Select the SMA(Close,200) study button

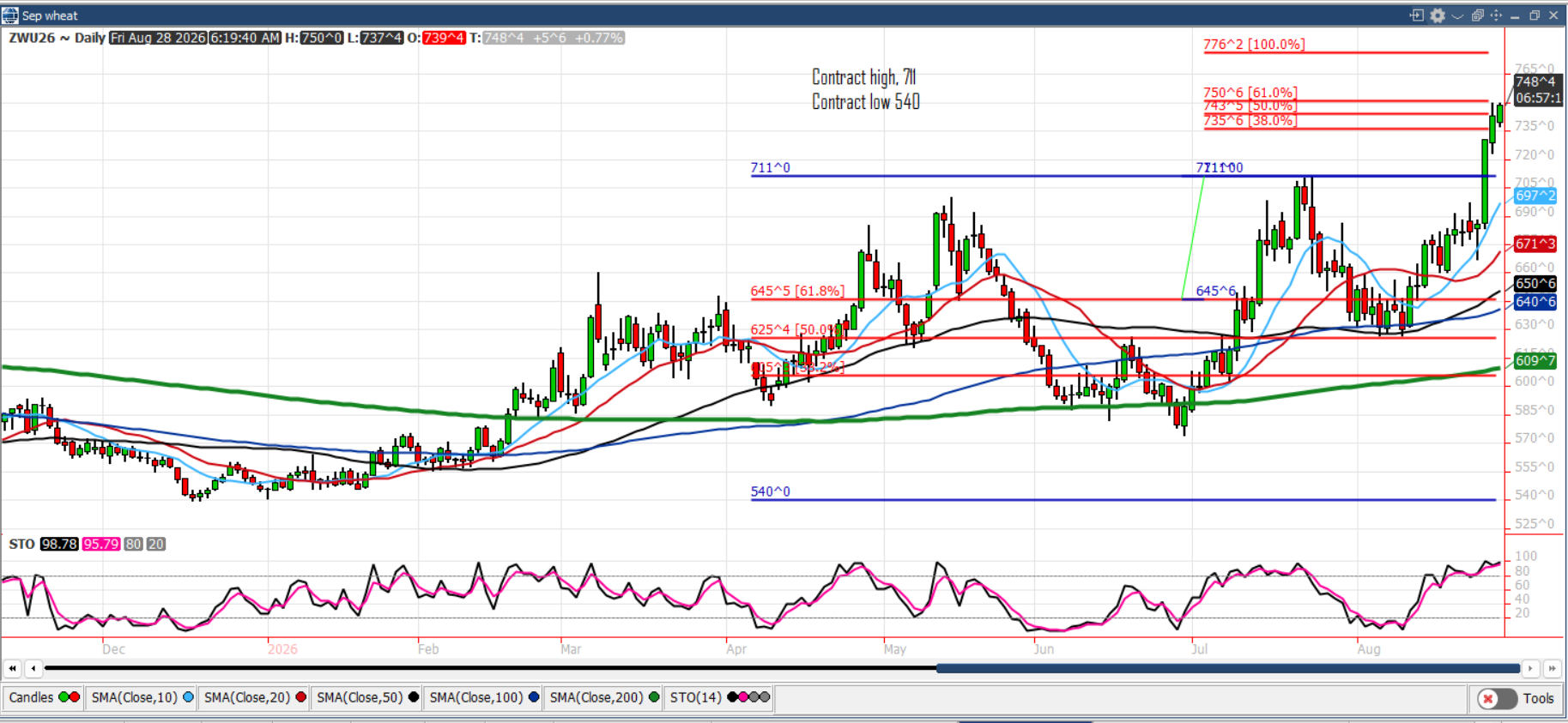604,697
